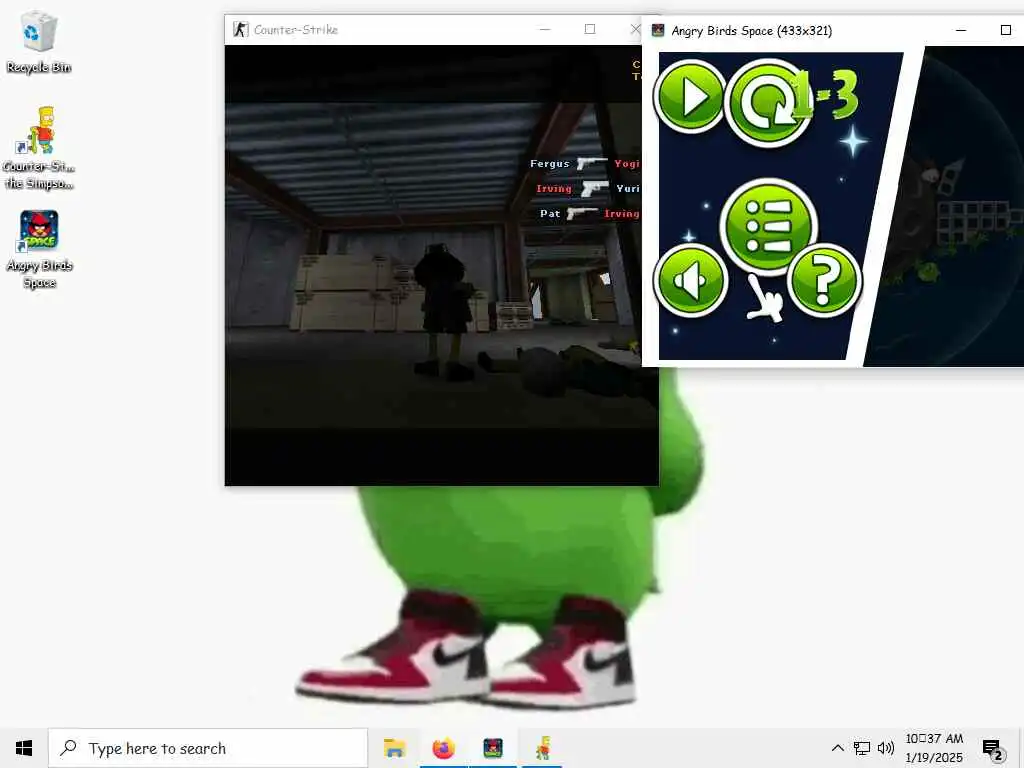Minimize the Angry Birds Space window
This screenshot has width=1024, height=768.
pos(961,30)
